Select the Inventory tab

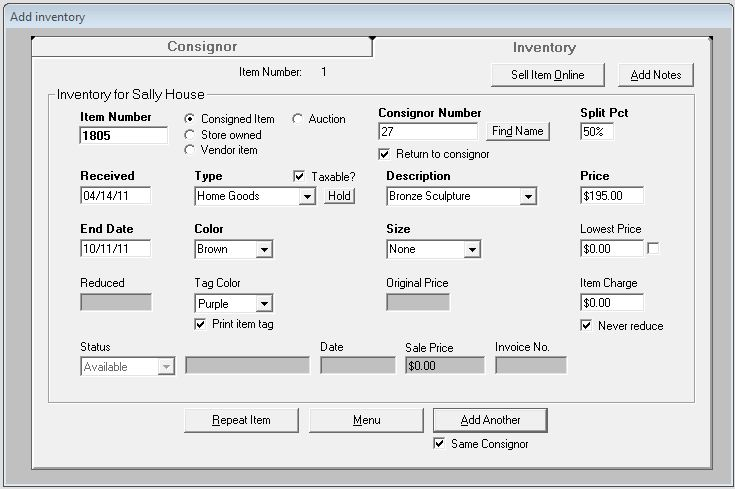tap(544, 47)
